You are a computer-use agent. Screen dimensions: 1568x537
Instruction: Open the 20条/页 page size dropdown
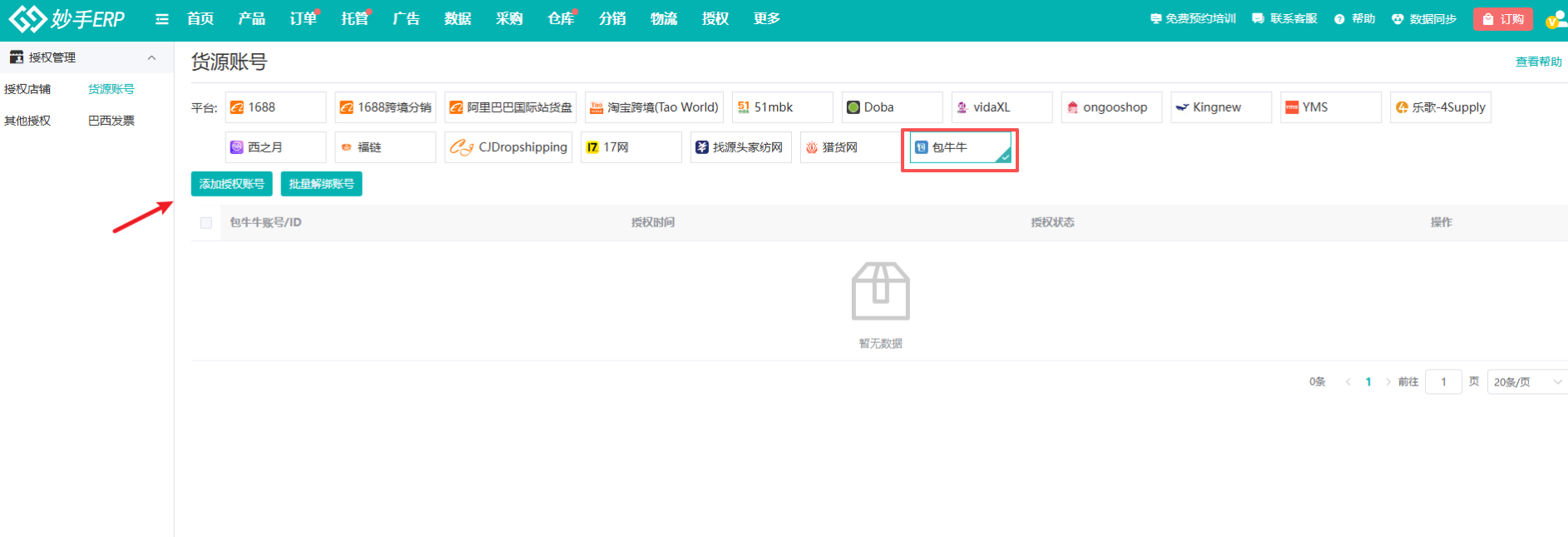pyautogui.click(x=1527, y=382)
